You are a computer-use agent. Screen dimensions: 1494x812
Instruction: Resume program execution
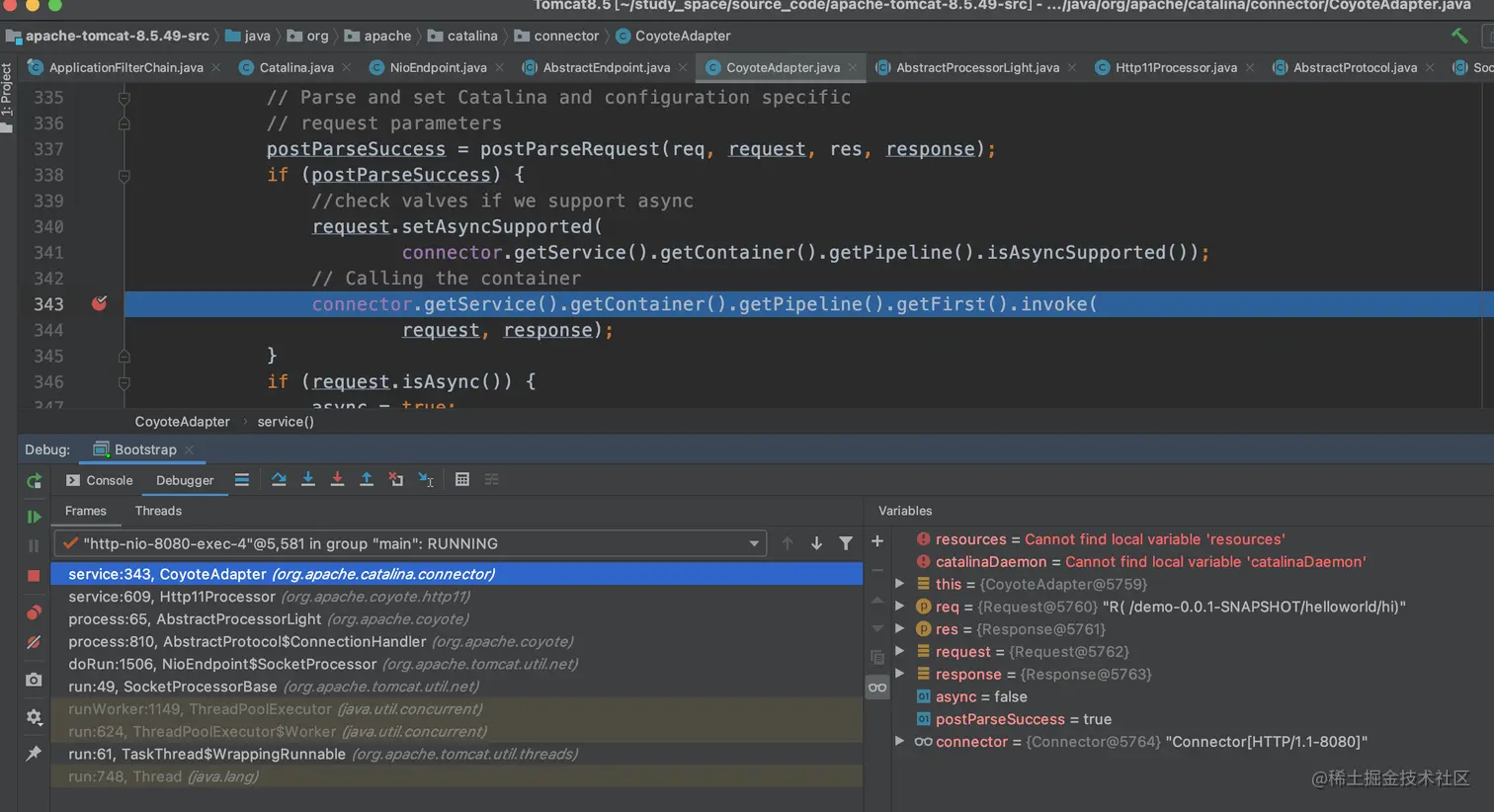coord(34,516)
